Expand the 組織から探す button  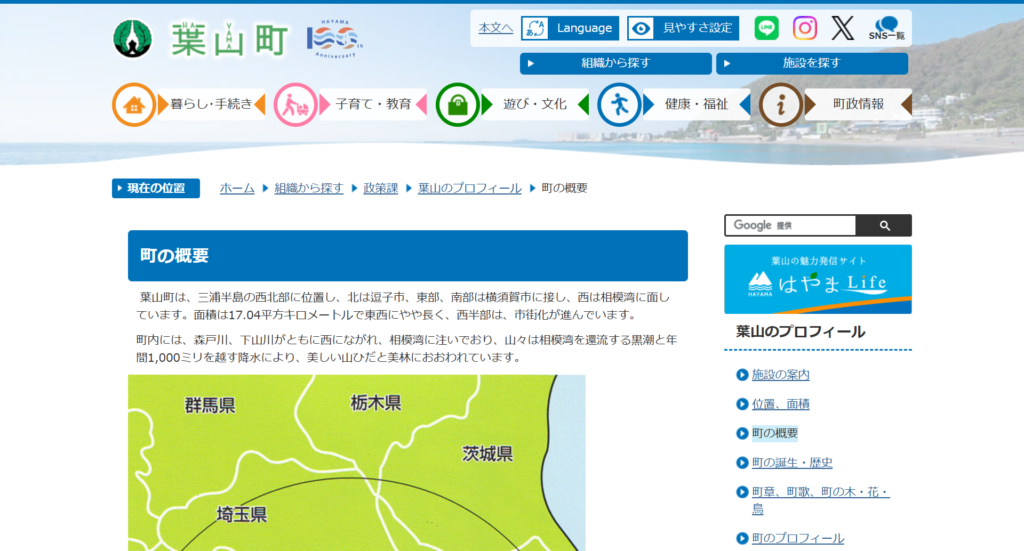[x=615, y=63]
